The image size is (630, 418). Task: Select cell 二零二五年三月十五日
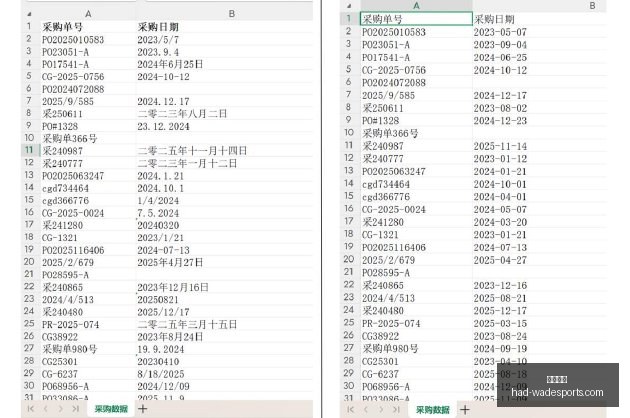[x=187, y=324]
